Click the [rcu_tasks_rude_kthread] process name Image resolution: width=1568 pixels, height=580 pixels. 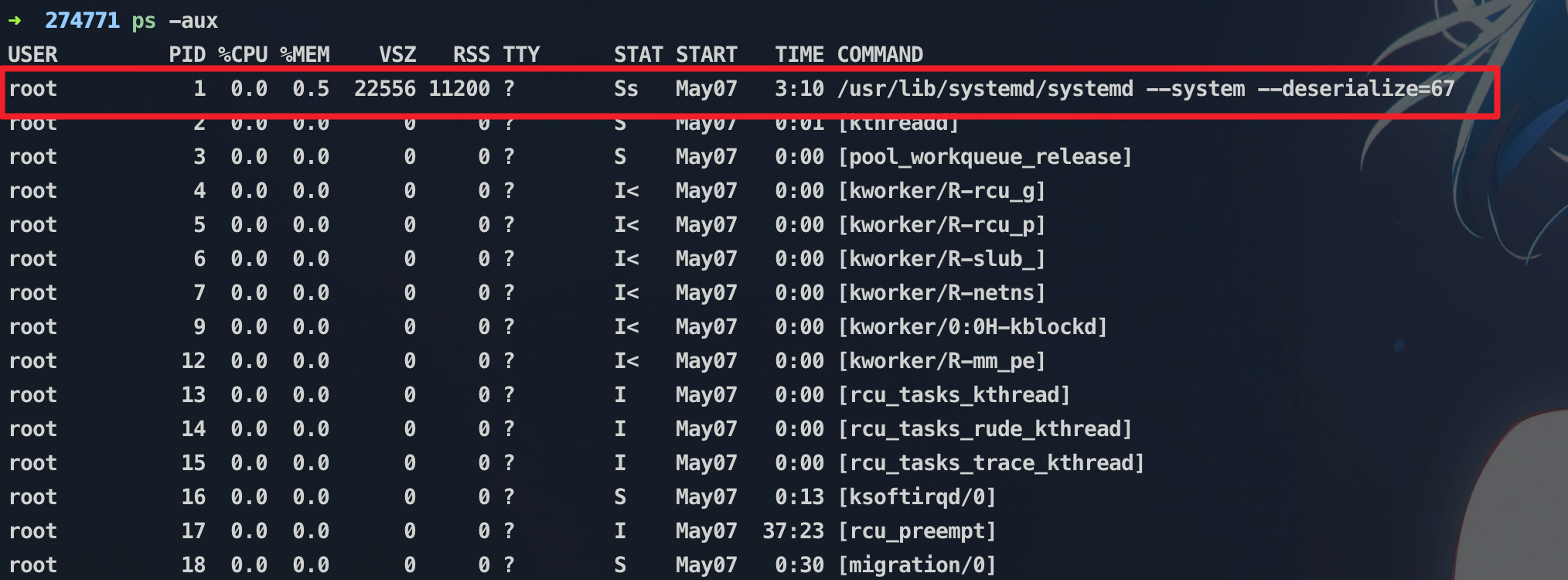[x=985, y=429]
